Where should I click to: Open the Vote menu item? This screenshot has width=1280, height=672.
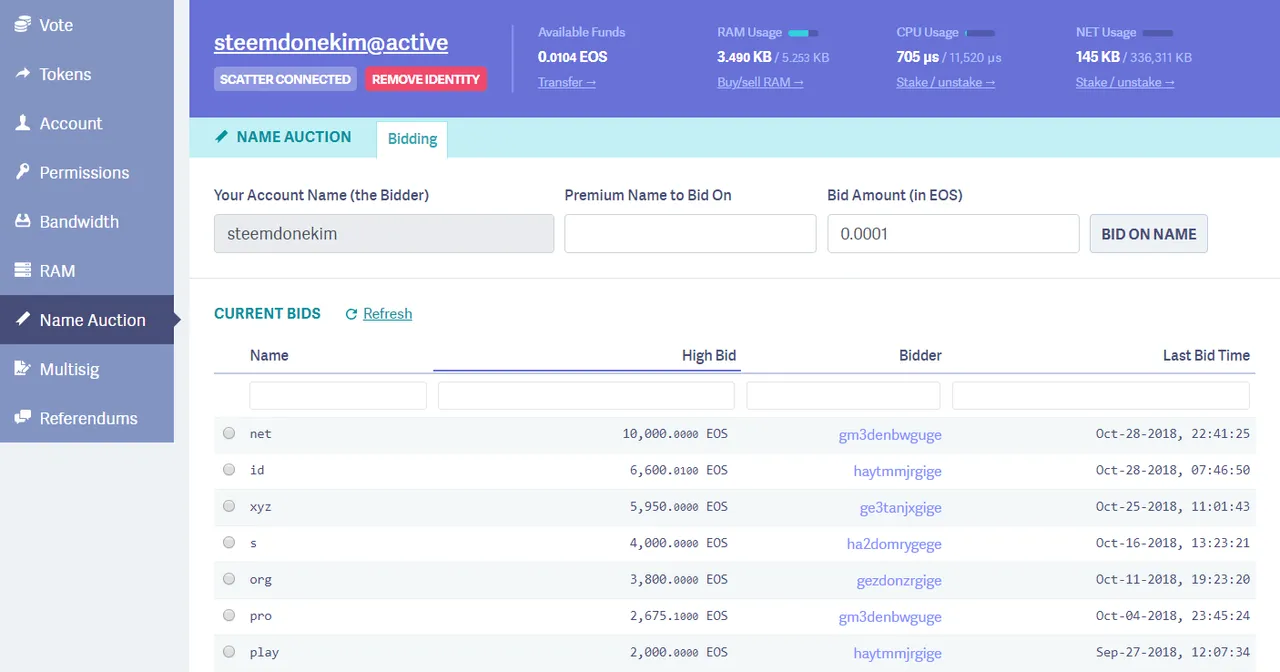87,25
